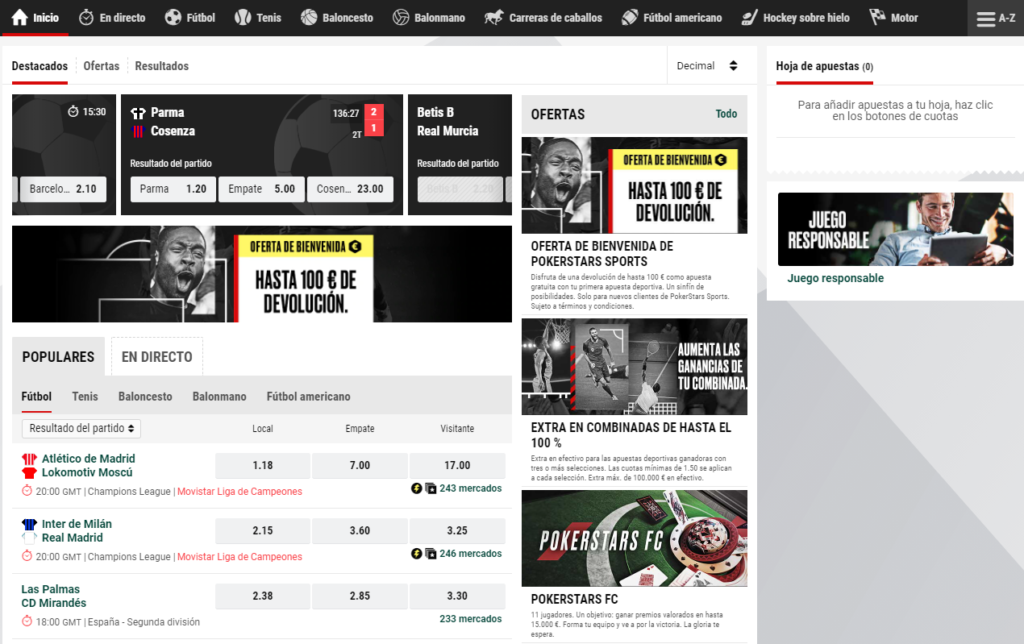Click the Real Madrid shirt icon
Viewport: 1024px width, 644px height.
tap(29, 538)
